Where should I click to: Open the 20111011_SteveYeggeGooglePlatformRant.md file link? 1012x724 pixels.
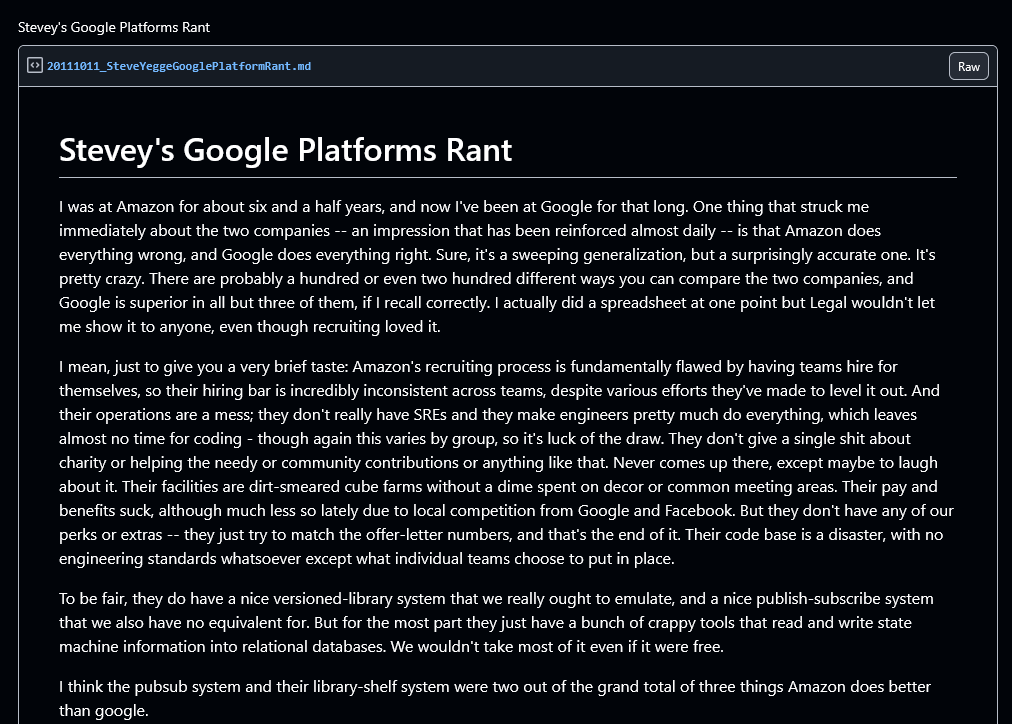pos(179,66)
